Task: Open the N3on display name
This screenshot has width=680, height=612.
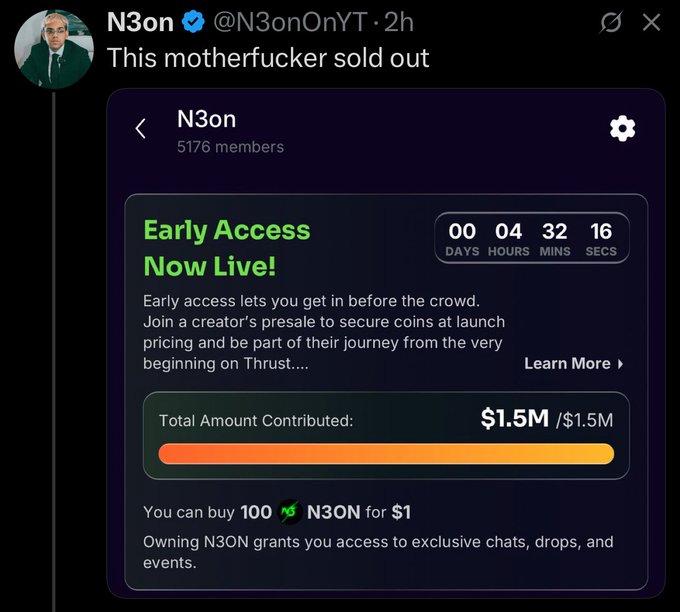Action: coord(140,21)
